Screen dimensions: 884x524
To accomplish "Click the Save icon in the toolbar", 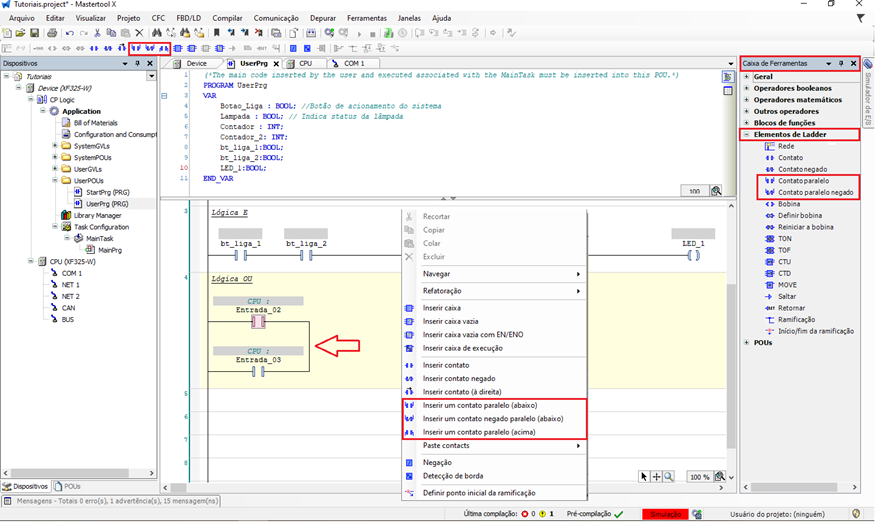I will (34, 33).
